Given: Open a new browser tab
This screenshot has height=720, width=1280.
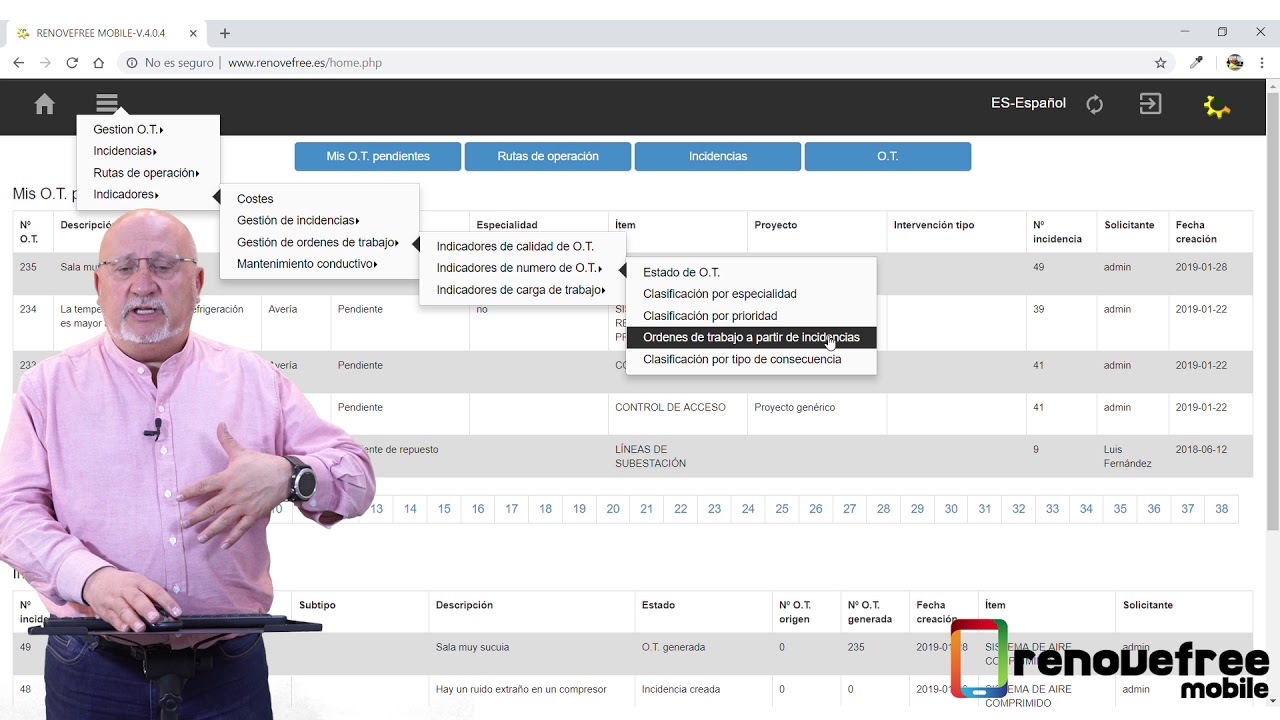Looking at the screenshot, I should point(225,33).
